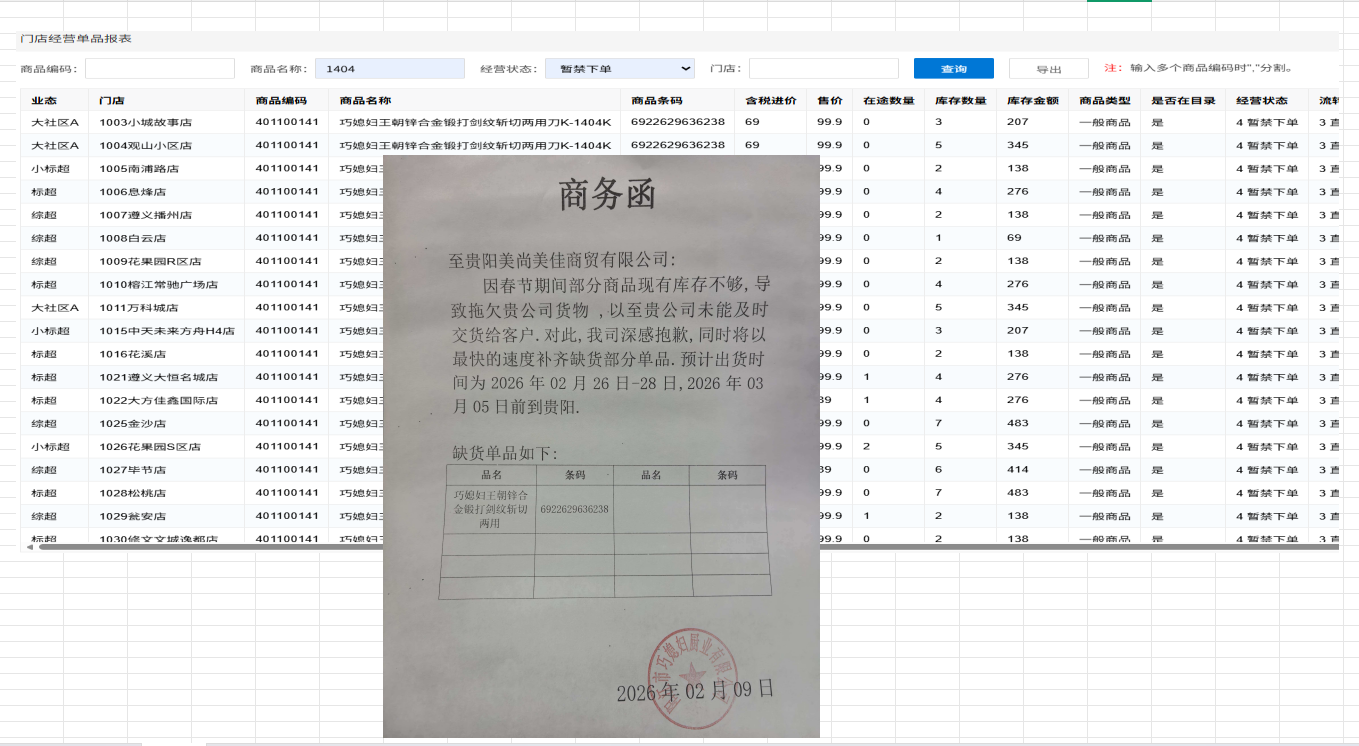Click the 门店 filter input field

823,69
